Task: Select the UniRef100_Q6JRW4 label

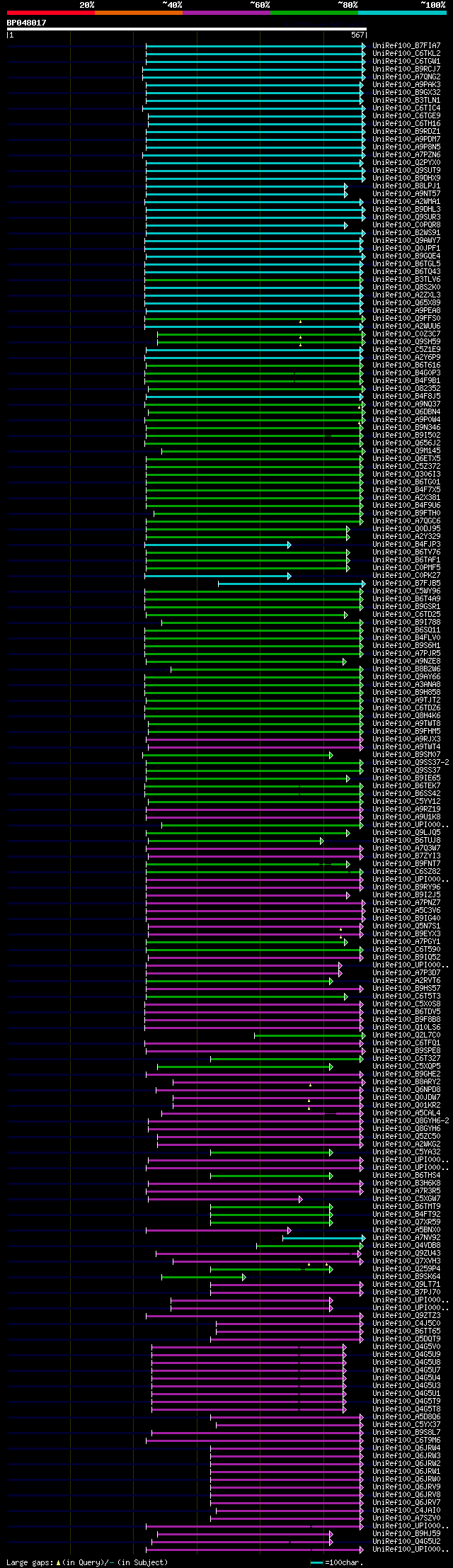Action: (x=406, y=1448)
